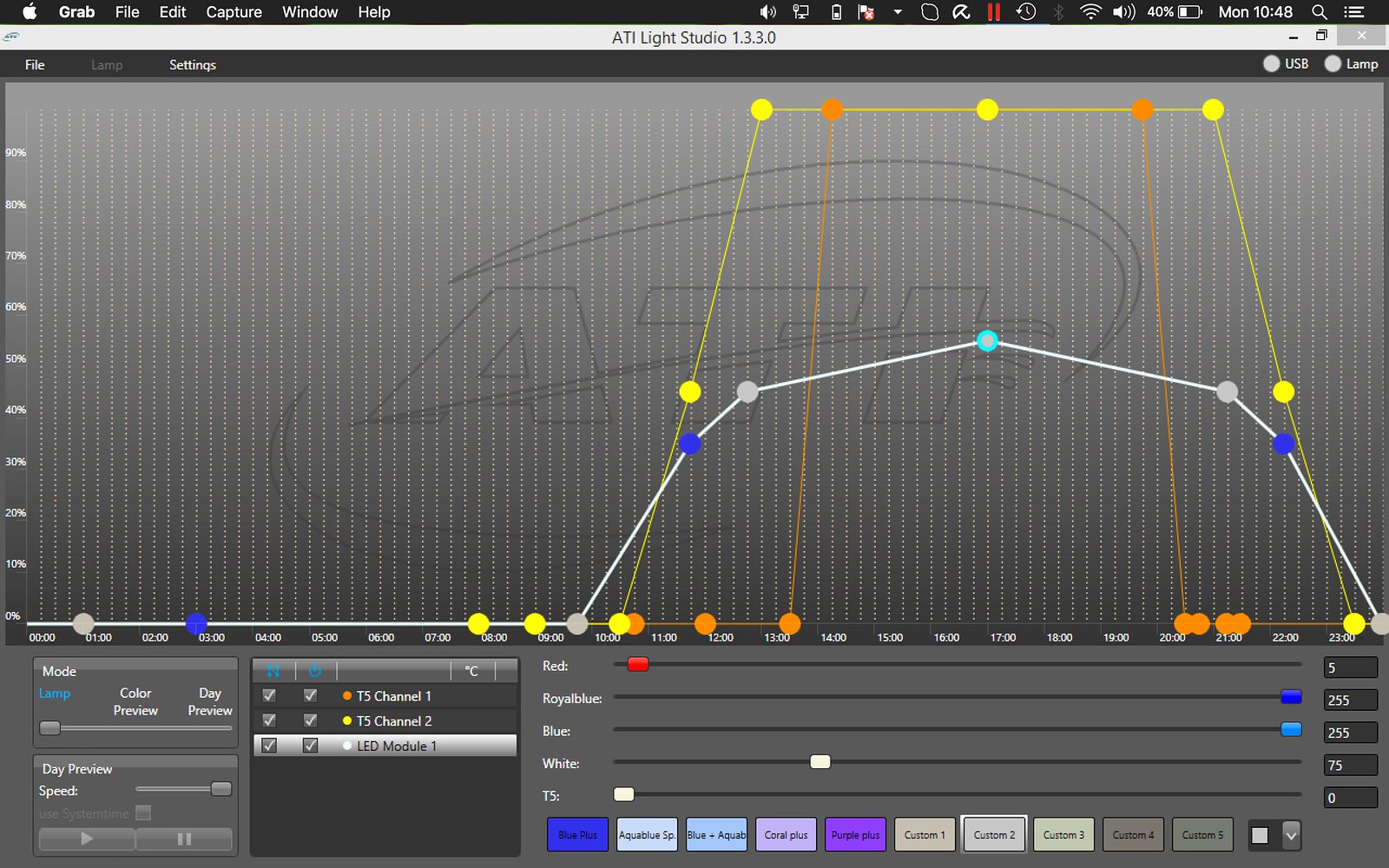Toggle power checkbox for T5 Channel 2
The height and width of the screenshot is (868, 1389).
[310, 720]
